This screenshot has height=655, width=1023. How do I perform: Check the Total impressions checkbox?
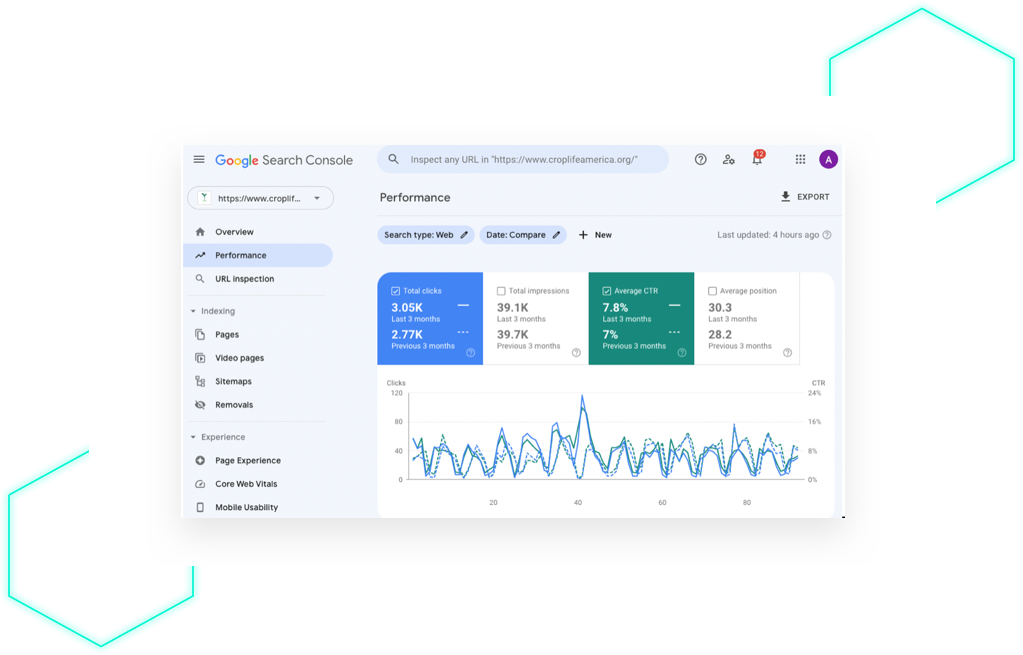click(501, 291)
